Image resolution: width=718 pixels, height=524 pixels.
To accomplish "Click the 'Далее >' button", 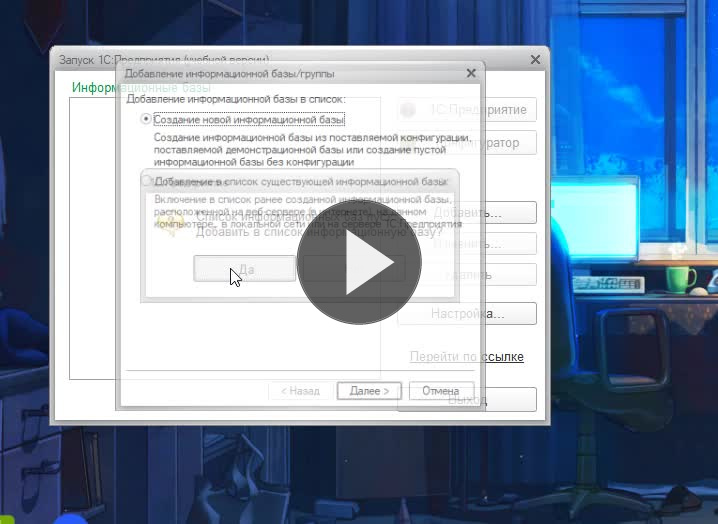I will 369,391.
